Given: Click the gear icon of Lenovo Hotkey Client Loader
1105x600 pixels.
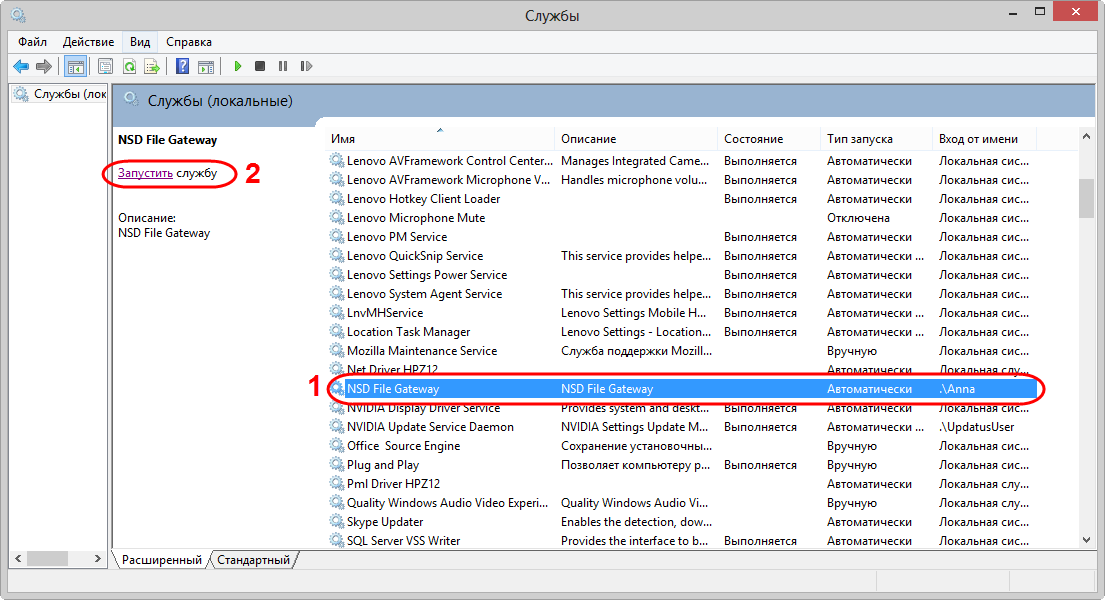Looking at the screenshot, I should [x=337, y=199].
